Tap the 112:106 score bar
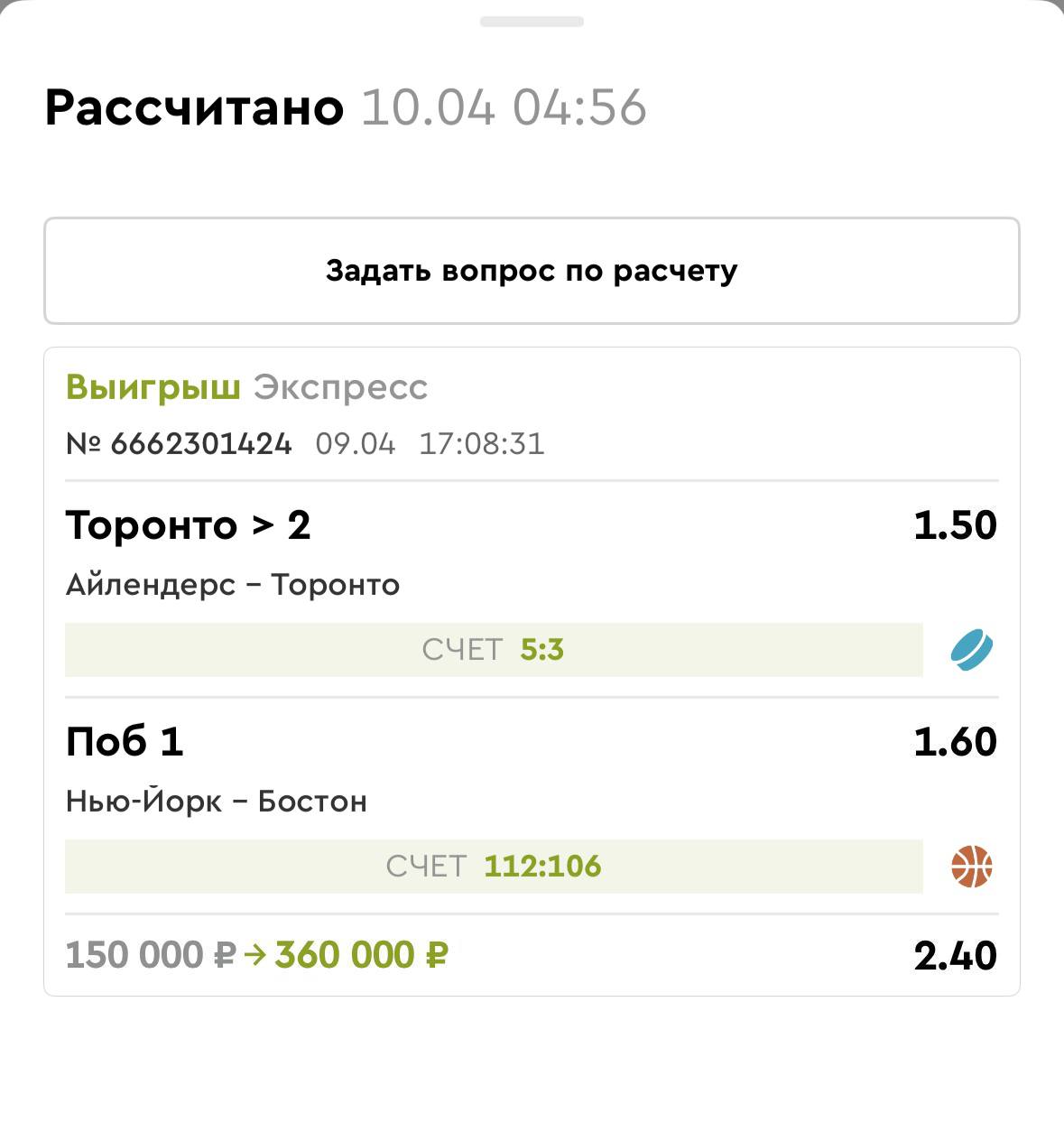Viewport: 1064px width, 1132px height. pyautogui.click(x=494, y=867)
